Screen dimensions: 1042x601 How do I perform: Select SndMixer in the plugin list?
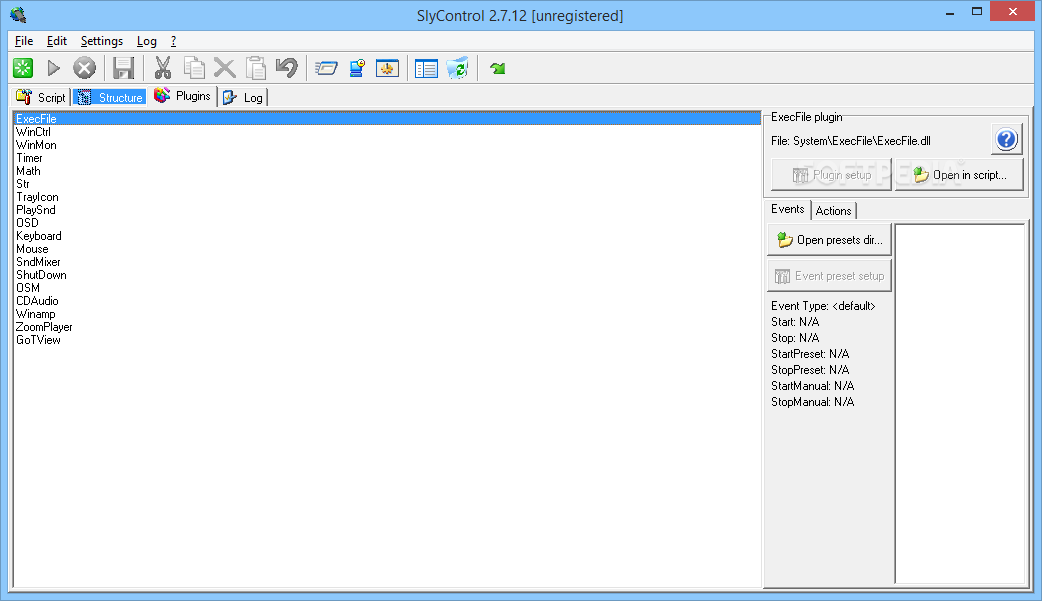pyautogui.click(x=387, y=262)
